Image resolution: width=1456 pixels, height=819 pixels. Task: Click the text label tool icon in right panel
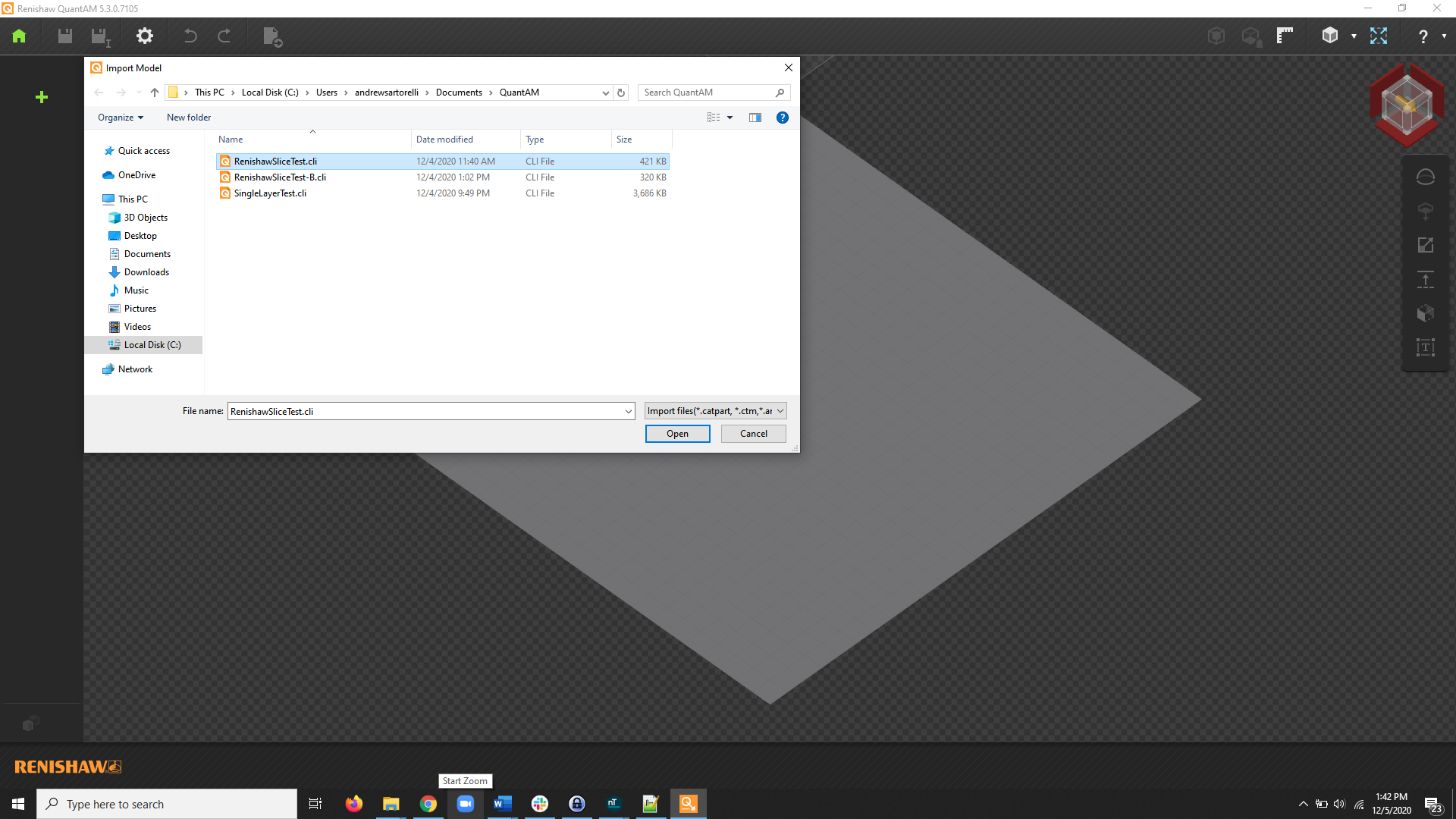pyautogui.click(x=1425, y=347)
